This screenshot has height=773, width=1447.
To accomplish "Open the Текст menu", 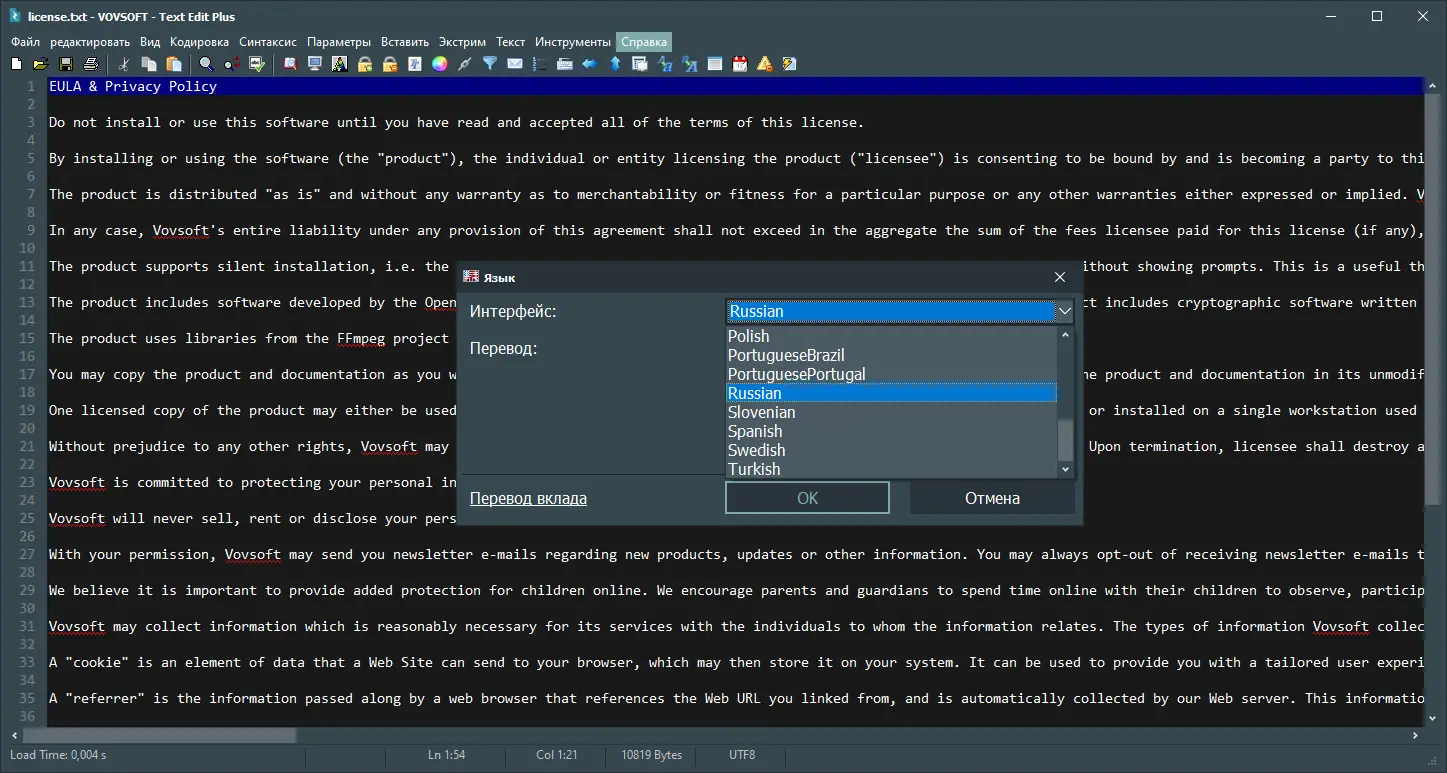I will [x=510, y=42].
